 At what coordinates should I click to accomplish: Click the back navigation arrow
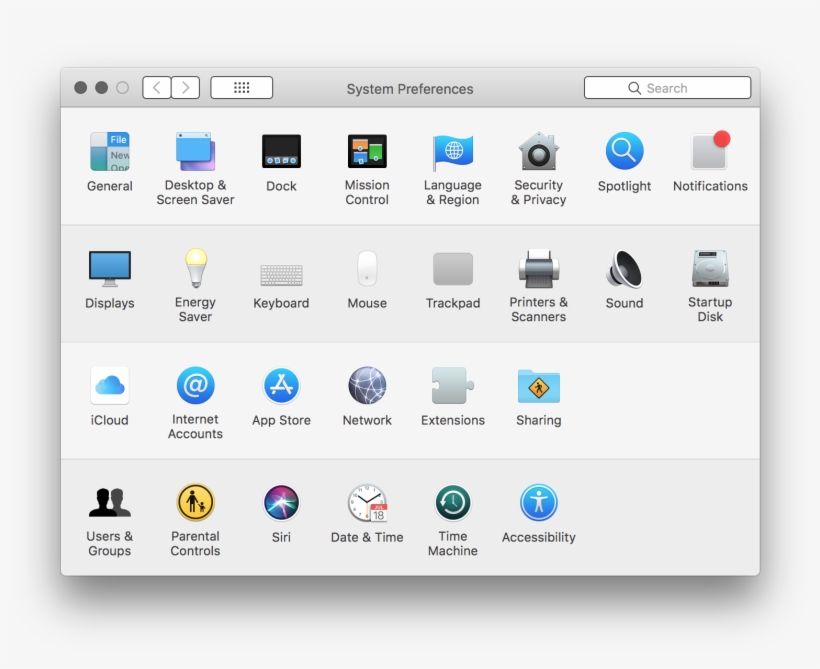pyautogui.click(x=157, y=87)
